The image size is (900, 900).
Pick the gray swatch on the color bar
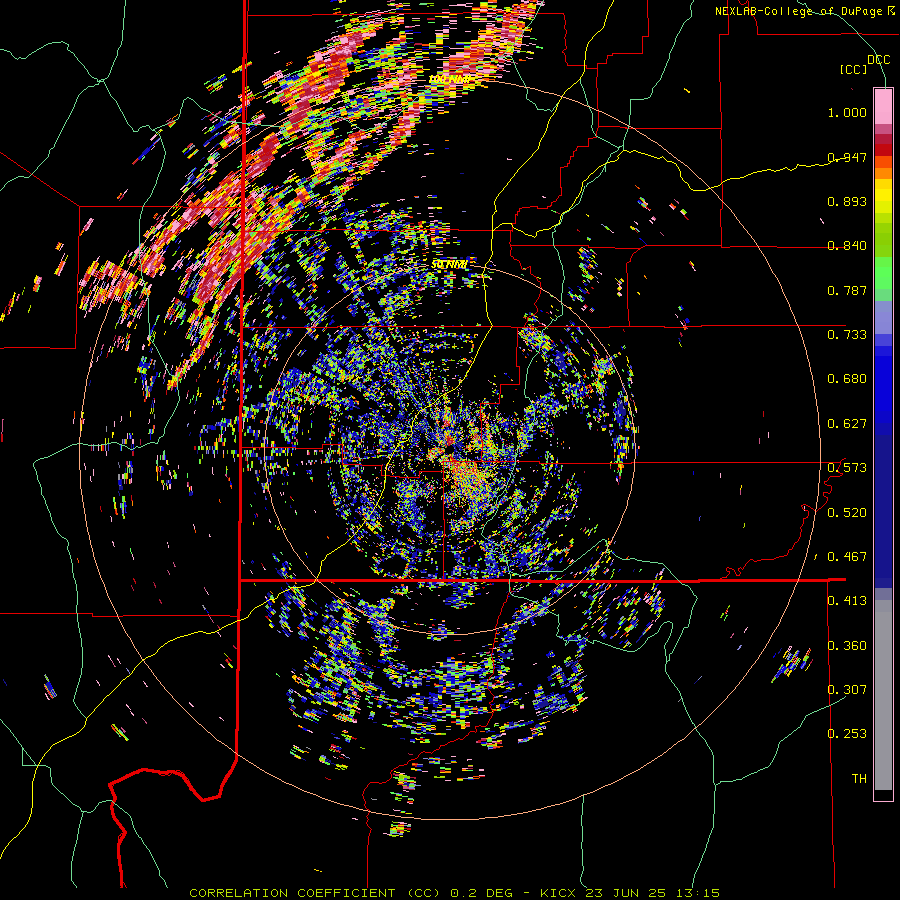[883, 695]
